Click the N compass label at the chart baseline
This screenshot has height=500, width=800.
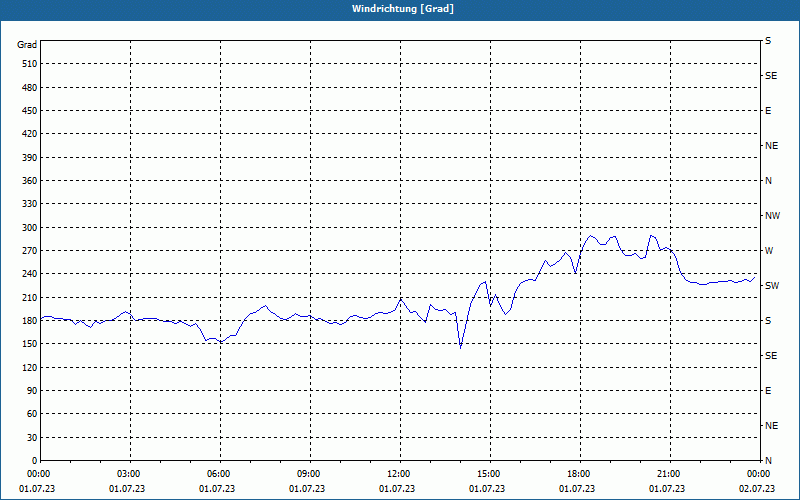pyautogui.click(x=768, y=461)
